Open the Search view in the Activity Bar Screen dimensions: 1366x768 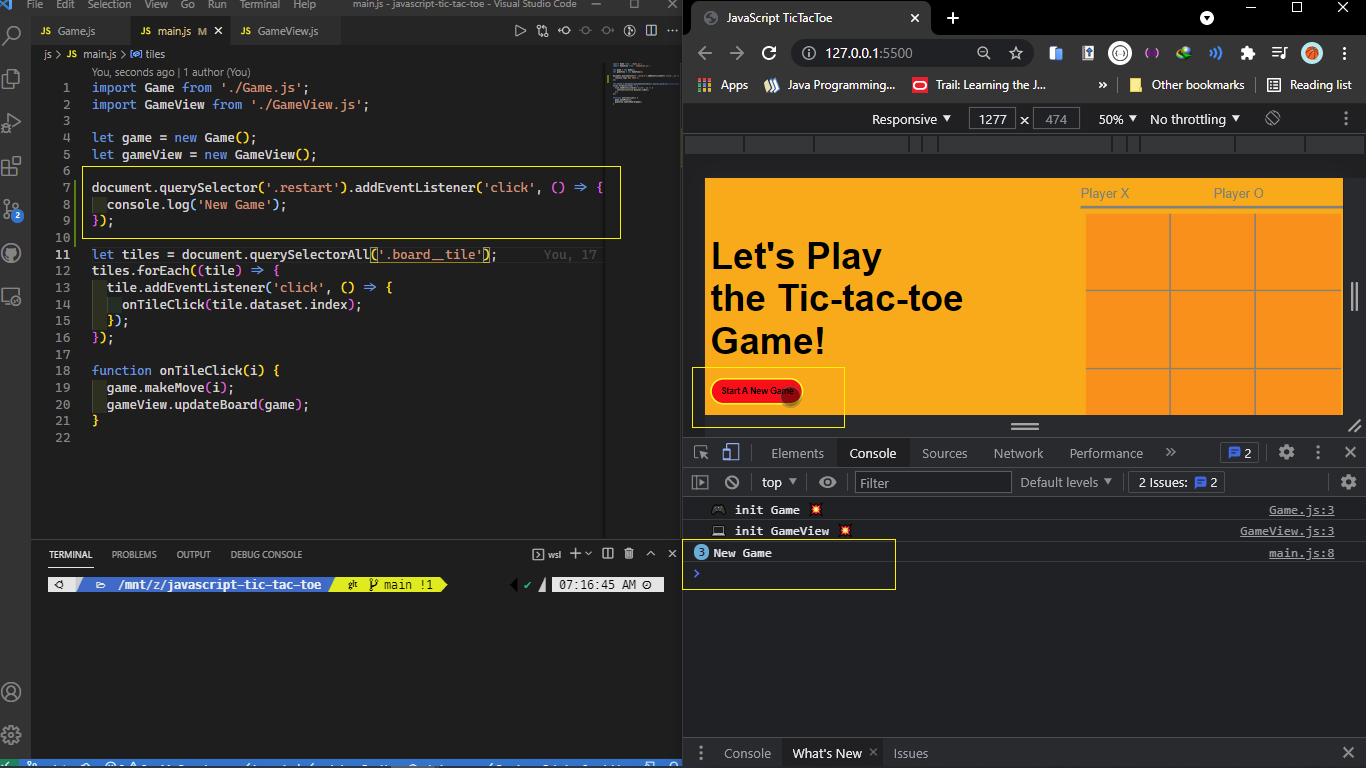[12, 33]
